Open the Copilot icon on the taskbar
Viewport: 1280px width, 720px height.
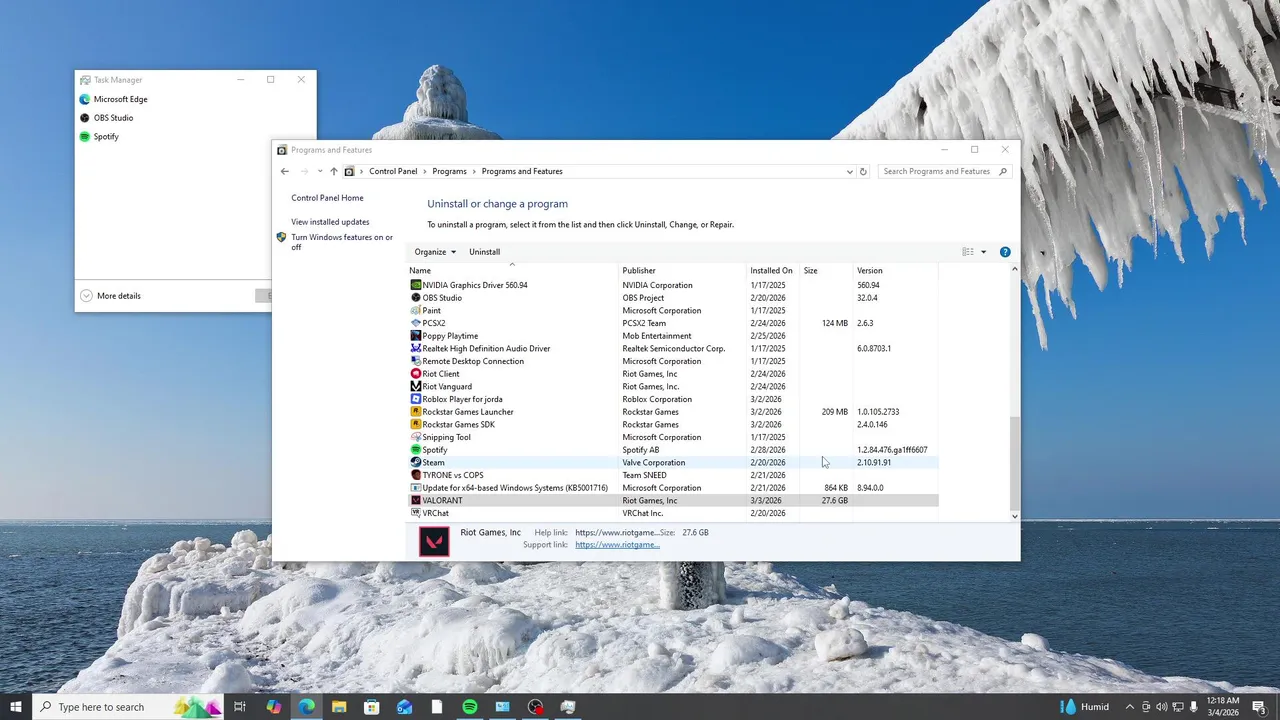coord(273,707)
